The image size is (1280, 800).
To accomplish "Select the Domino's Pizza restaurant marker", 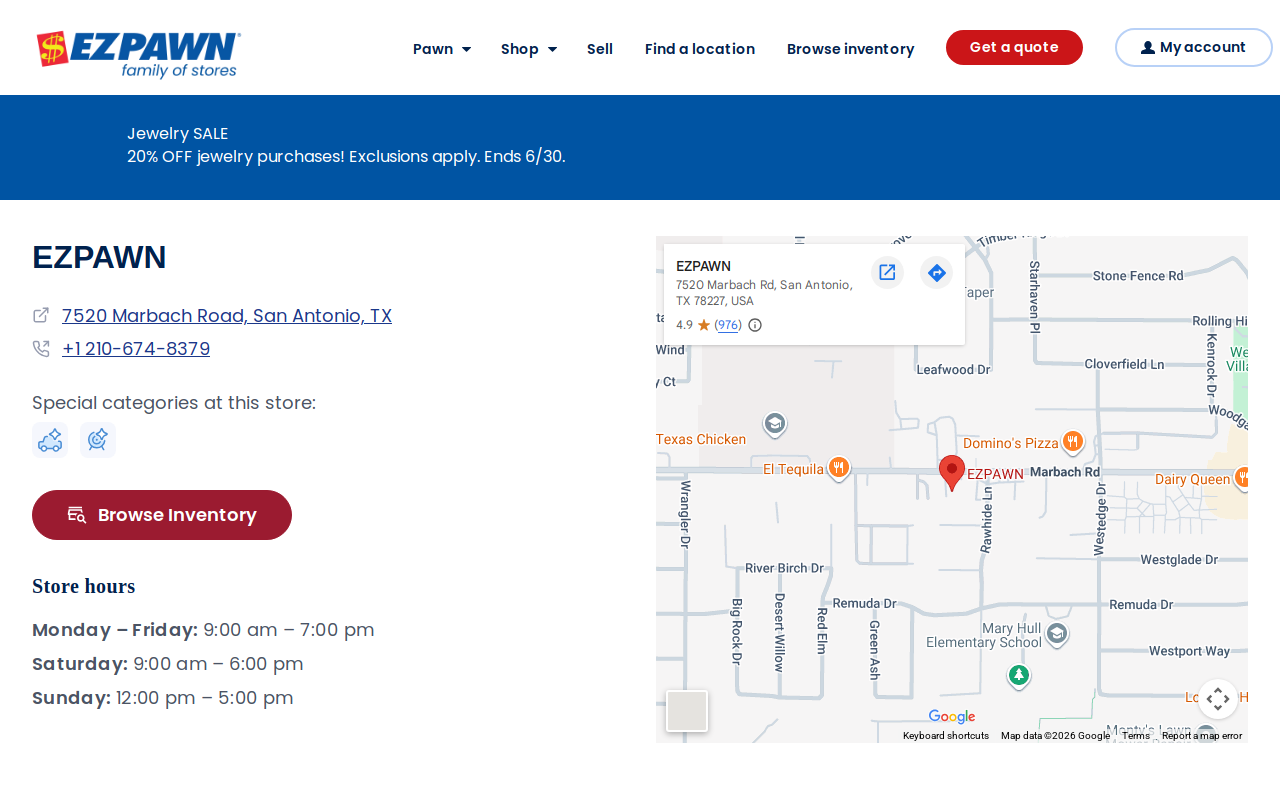I will 1073,441.
